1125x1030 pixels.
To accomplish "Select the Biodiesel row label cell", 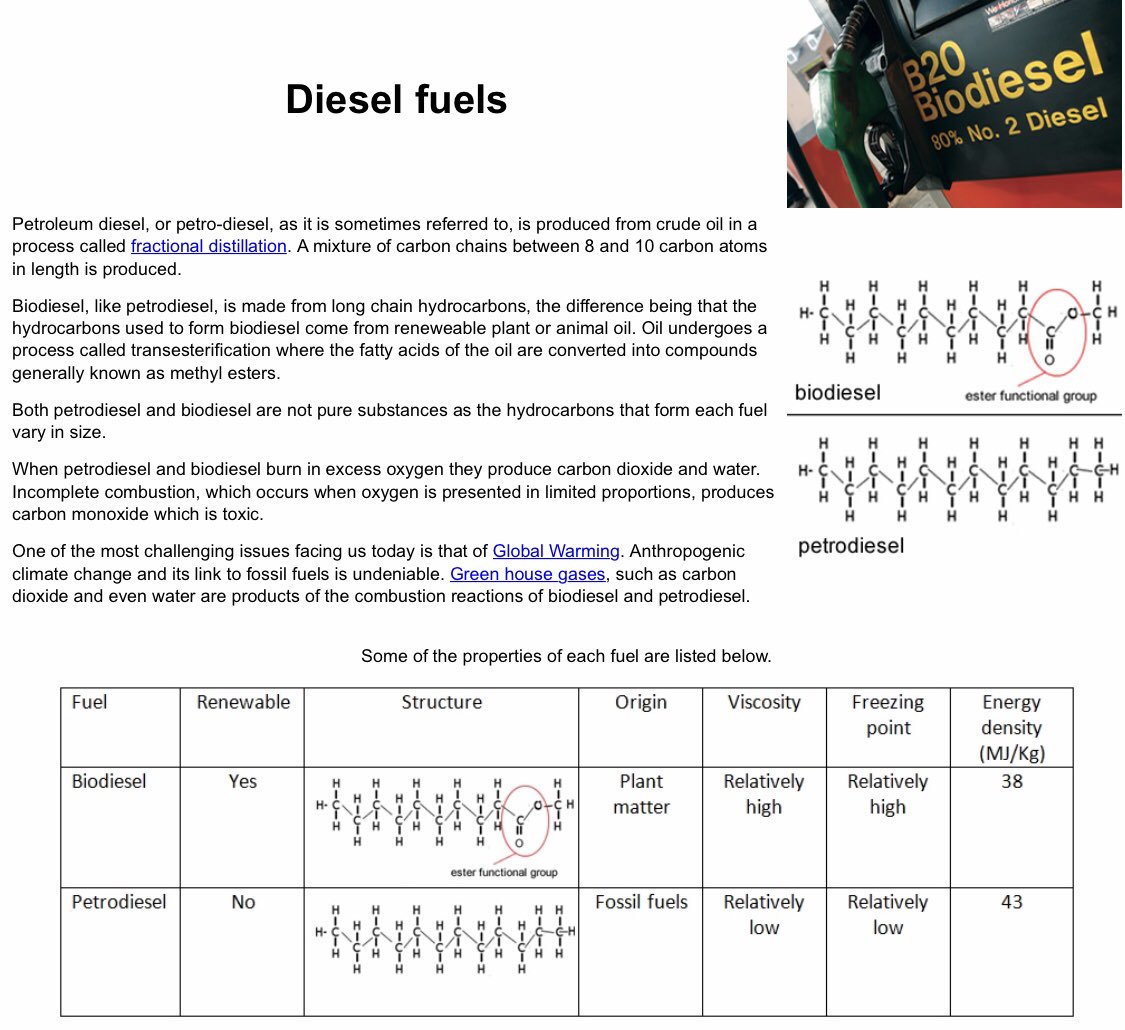I will 120,827.
